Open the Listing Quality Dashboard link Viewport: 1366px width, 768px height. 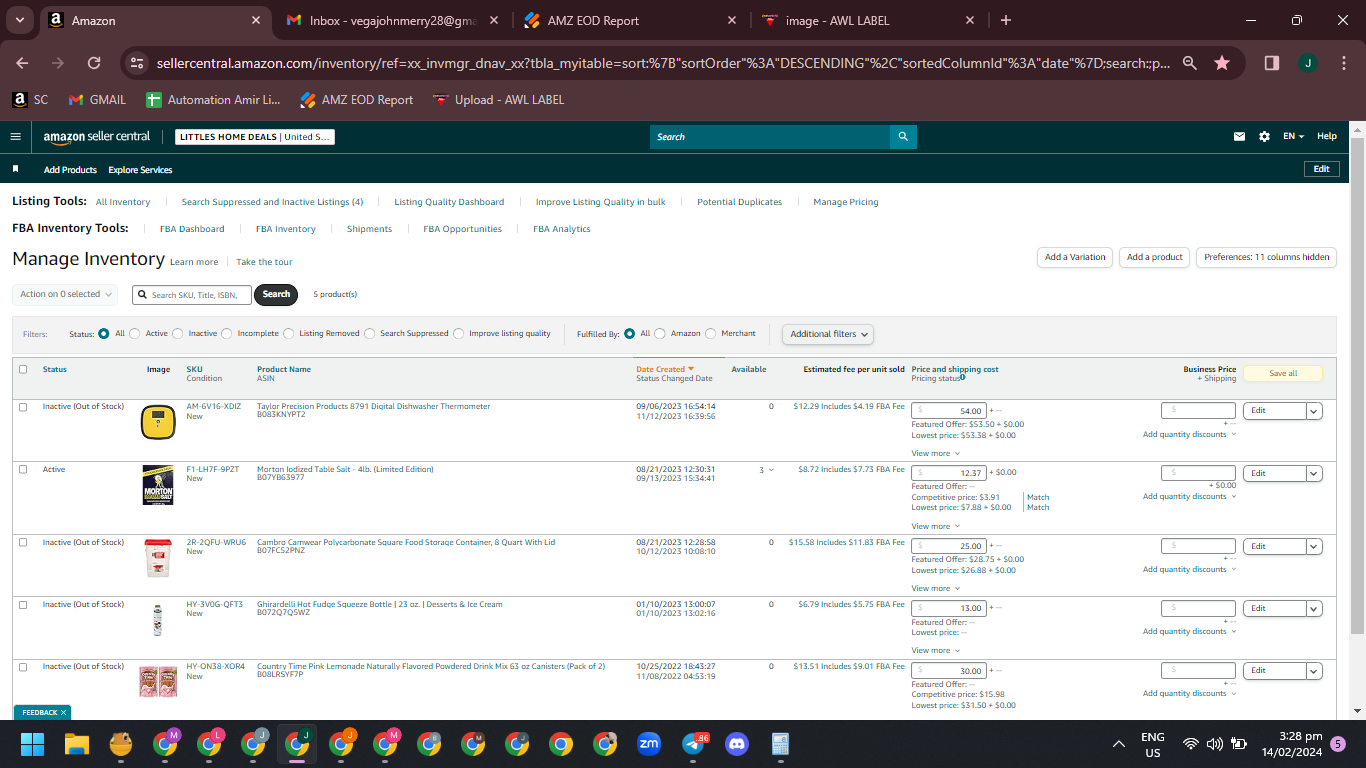point(449,202)
